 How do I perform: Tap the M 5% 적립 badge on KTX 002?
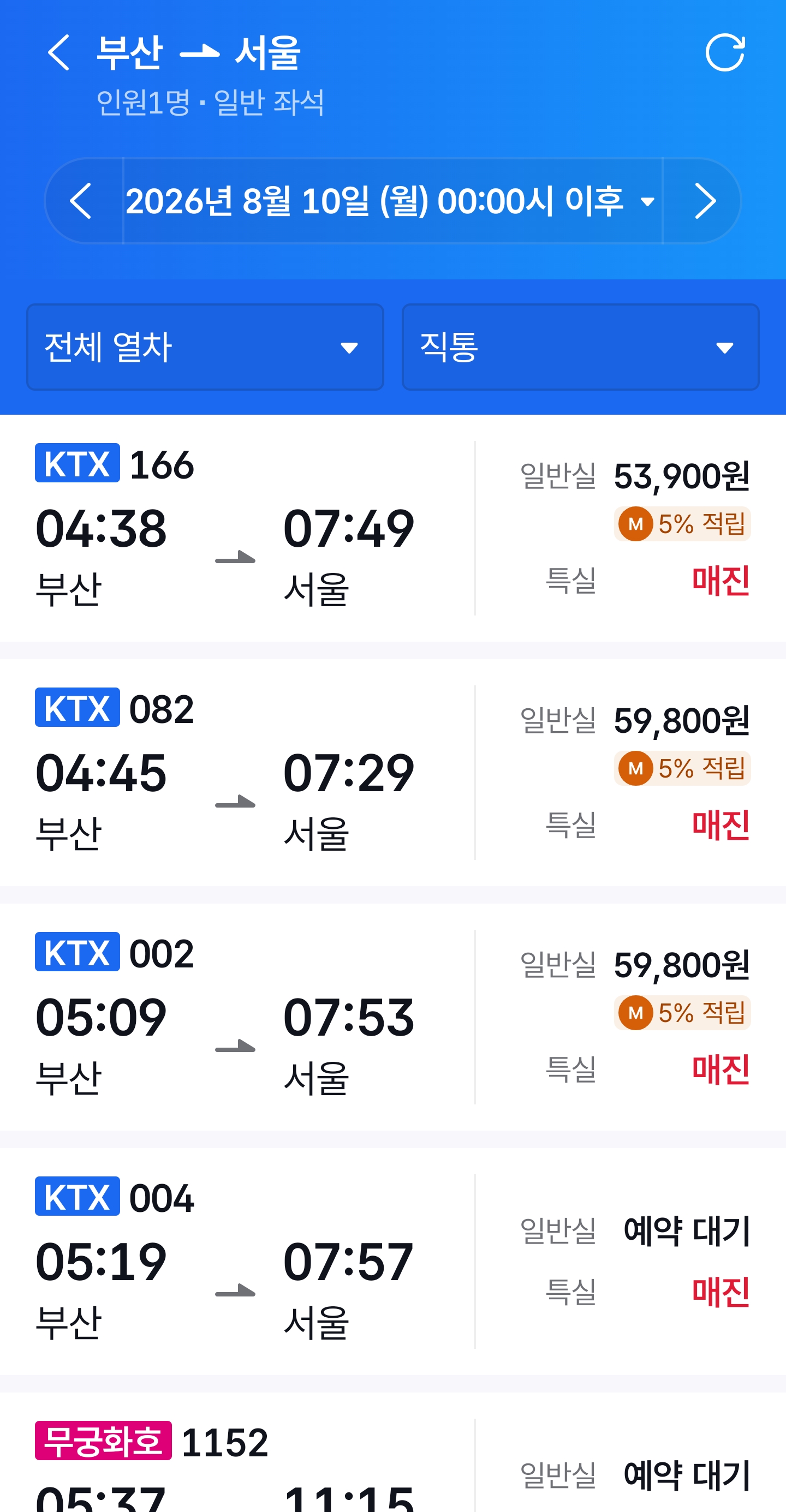[x=682, y=1013]
